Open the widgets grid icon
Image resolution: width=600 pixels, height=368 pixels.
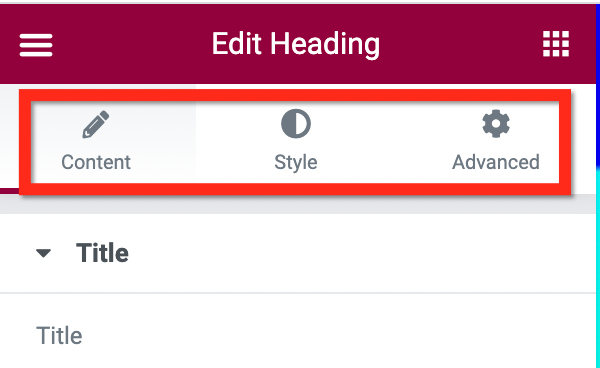[556, 44]
